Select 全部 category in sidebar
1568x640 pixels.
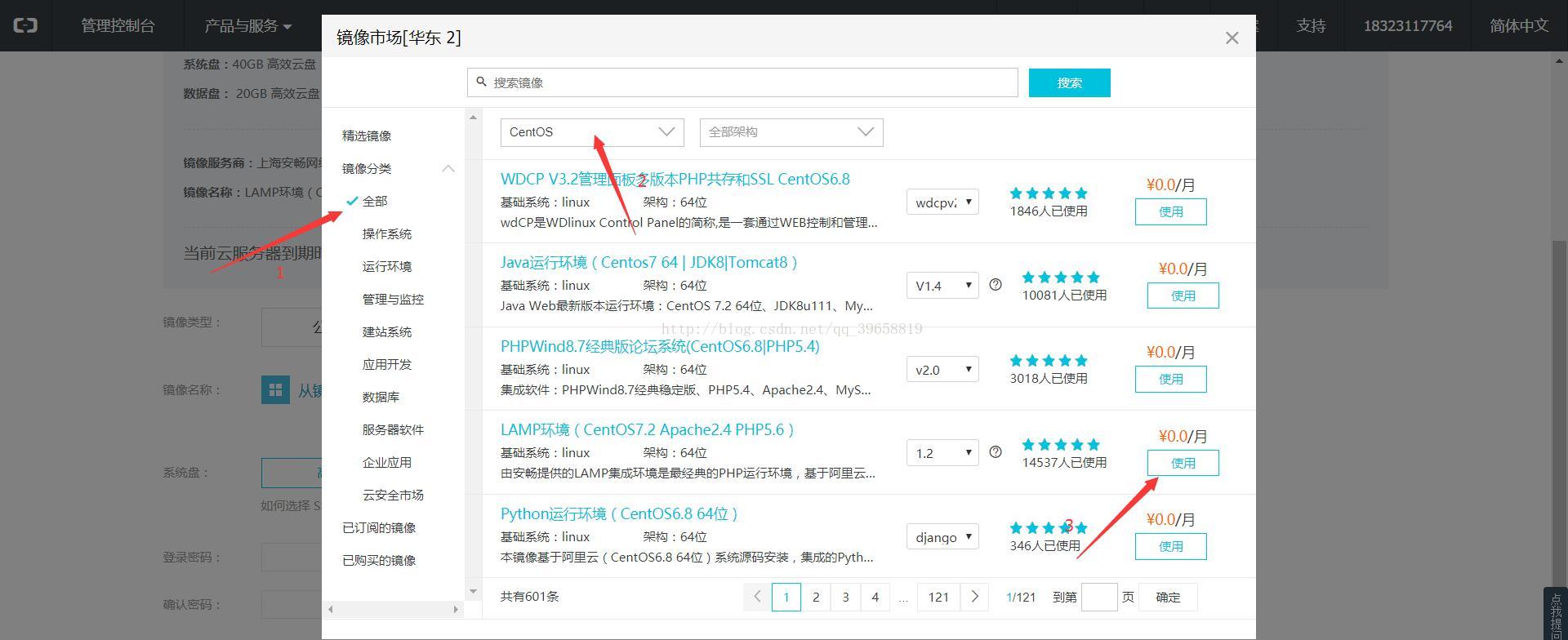point(375,201)
